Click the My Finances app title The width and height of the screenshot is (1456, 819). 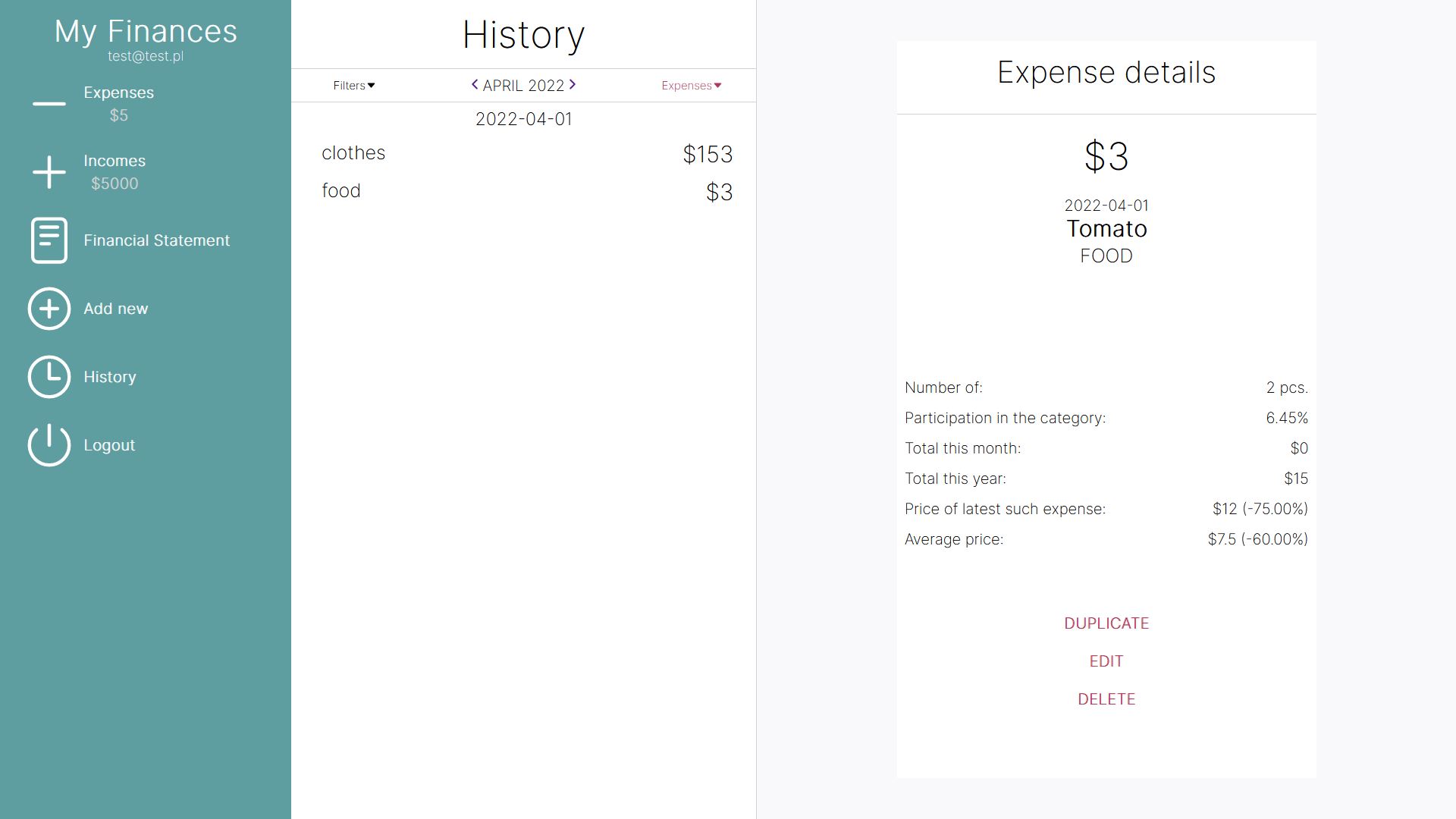coord(145,32)
